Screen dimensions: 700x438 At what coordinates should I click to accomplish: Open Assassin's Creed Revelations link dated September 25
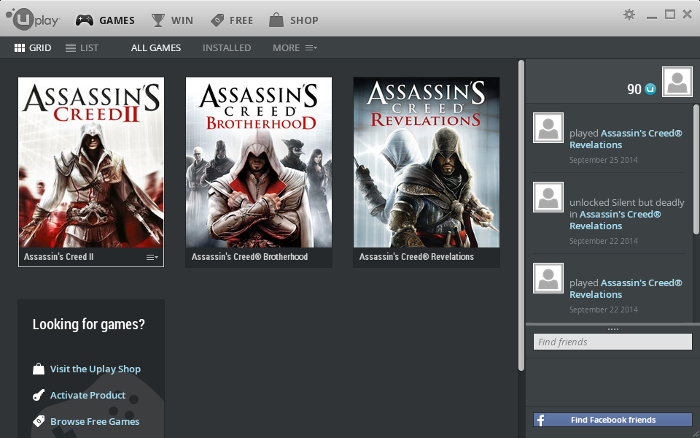(625, 139)
